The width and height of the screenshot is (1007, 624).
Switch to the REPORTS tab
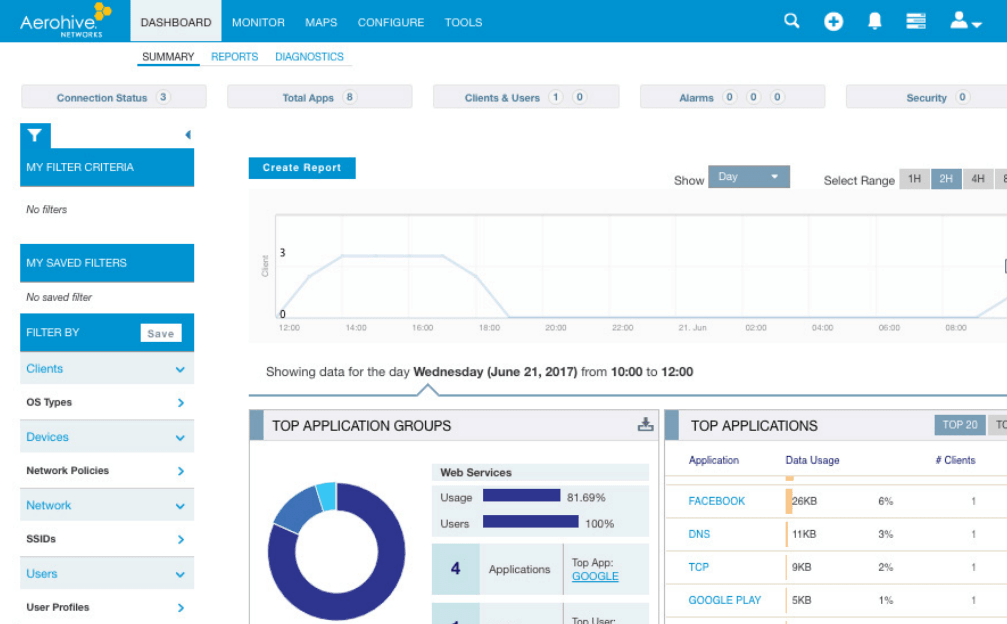pos(234,56)
